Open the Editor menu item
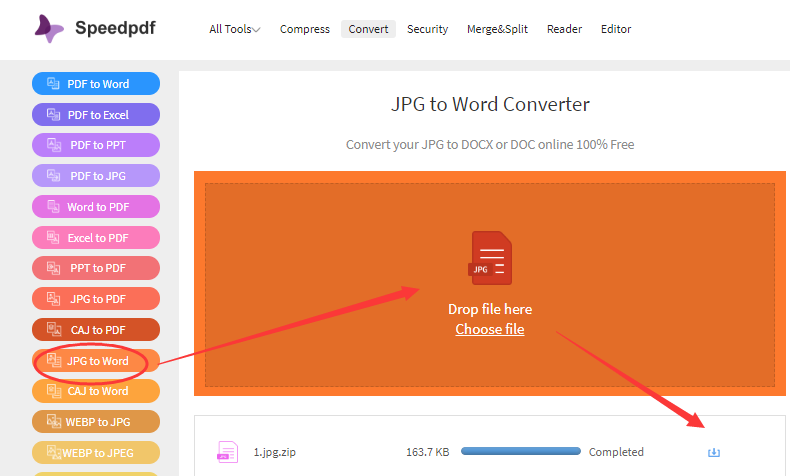790x476 pixels. pos(616,29)
